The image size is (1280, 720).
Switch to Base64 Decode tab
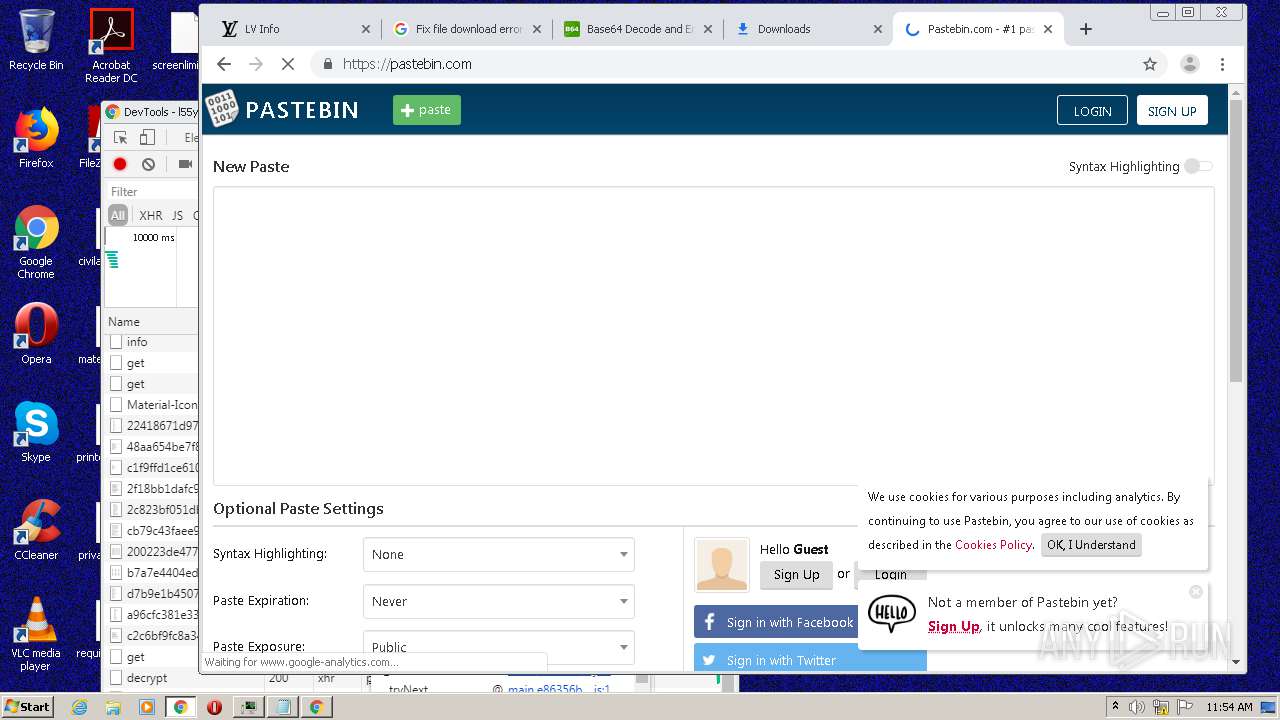tap(639, 29)
